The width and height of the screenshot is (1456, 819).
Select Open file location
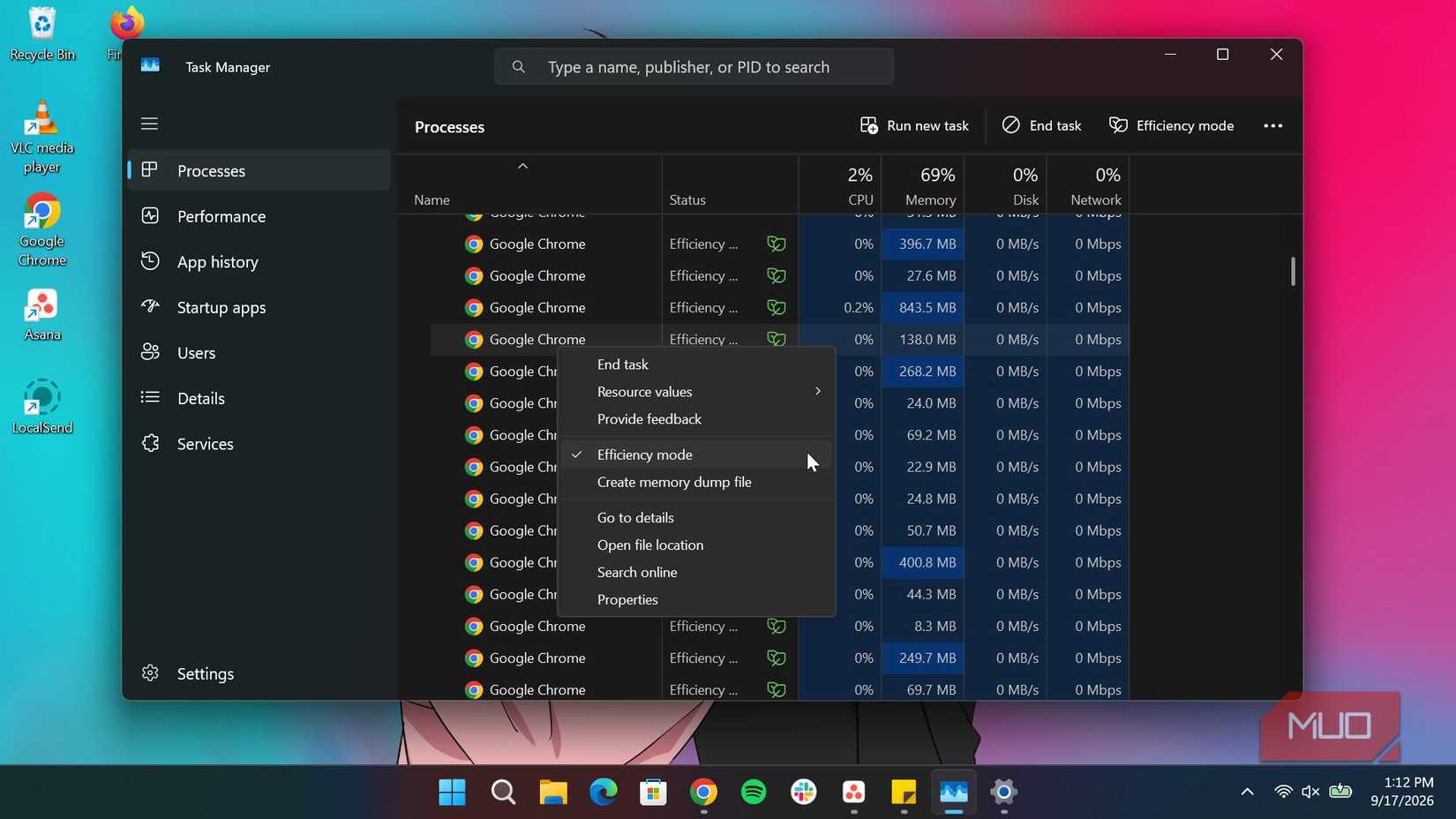(696, 545)
